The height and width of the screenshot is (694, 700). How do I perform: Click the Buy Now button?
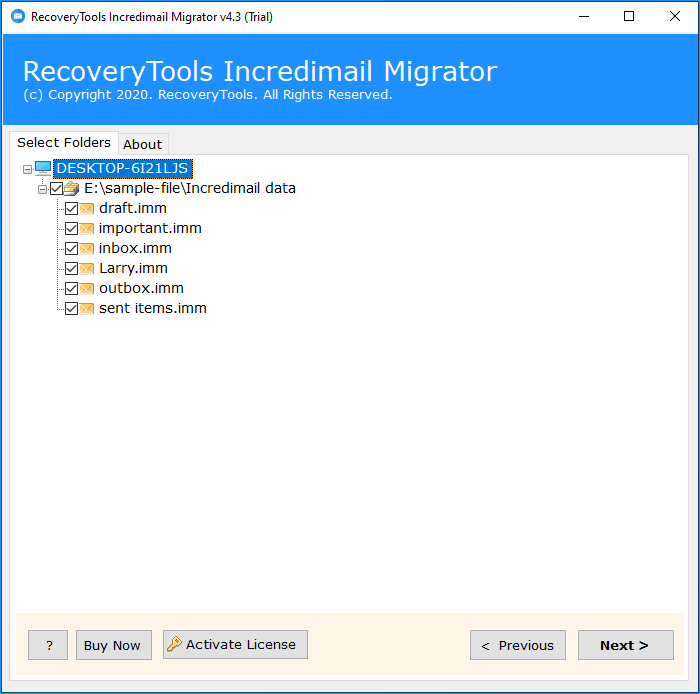[x=114, y=645]
